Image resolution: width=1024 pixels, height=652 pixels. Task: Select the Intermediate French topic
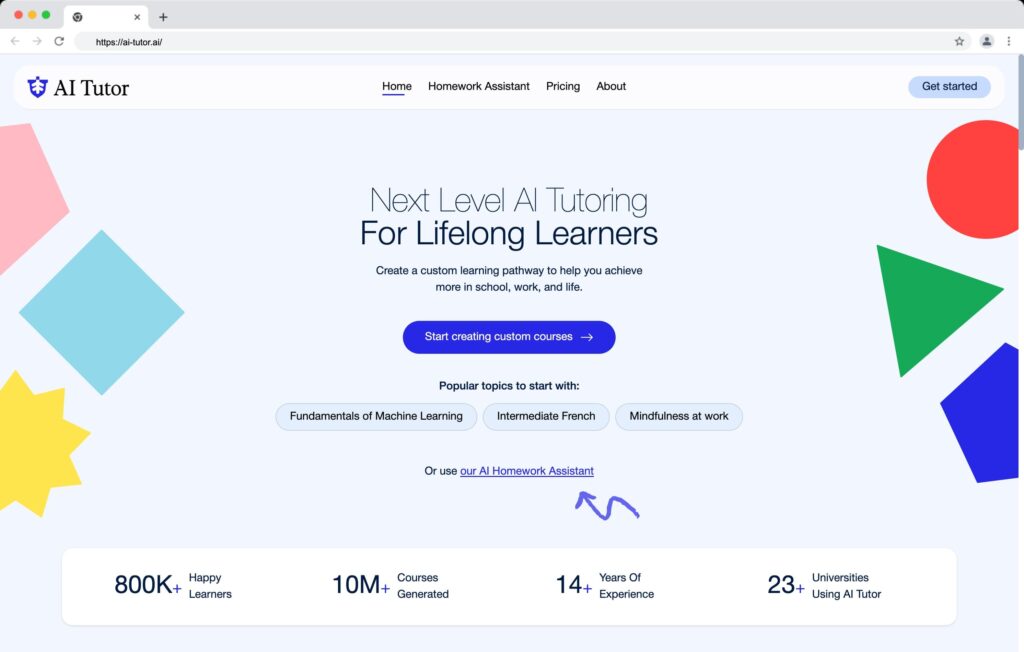pos(546,416)
